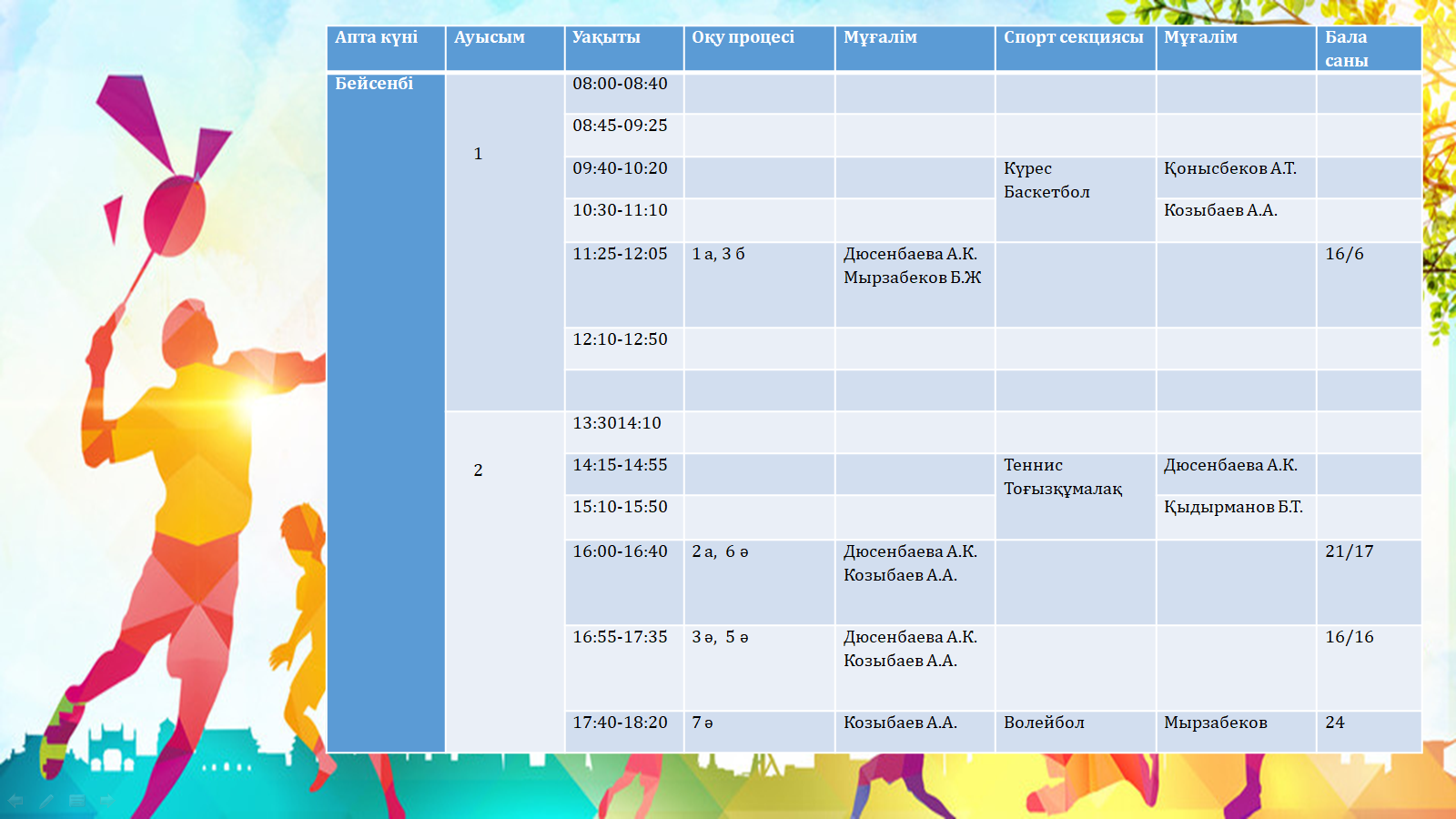
Task: Click the '16/16' child count cell
Action: 1369,668
